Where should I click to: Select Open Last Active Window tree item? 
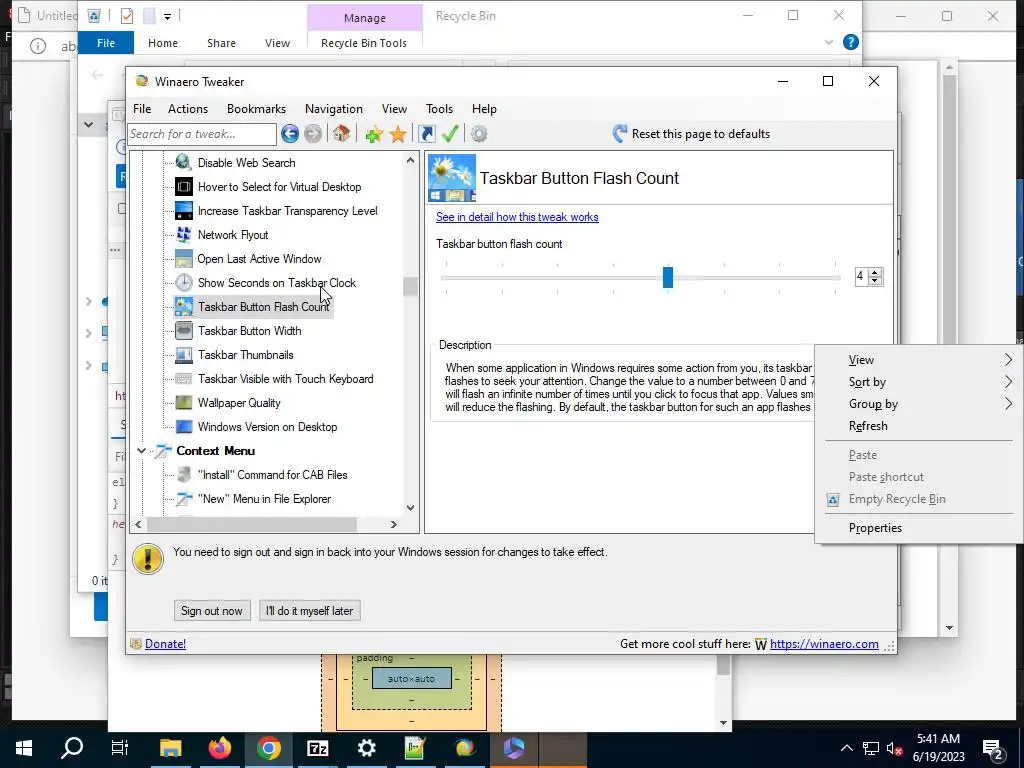(x=259, y=259)
